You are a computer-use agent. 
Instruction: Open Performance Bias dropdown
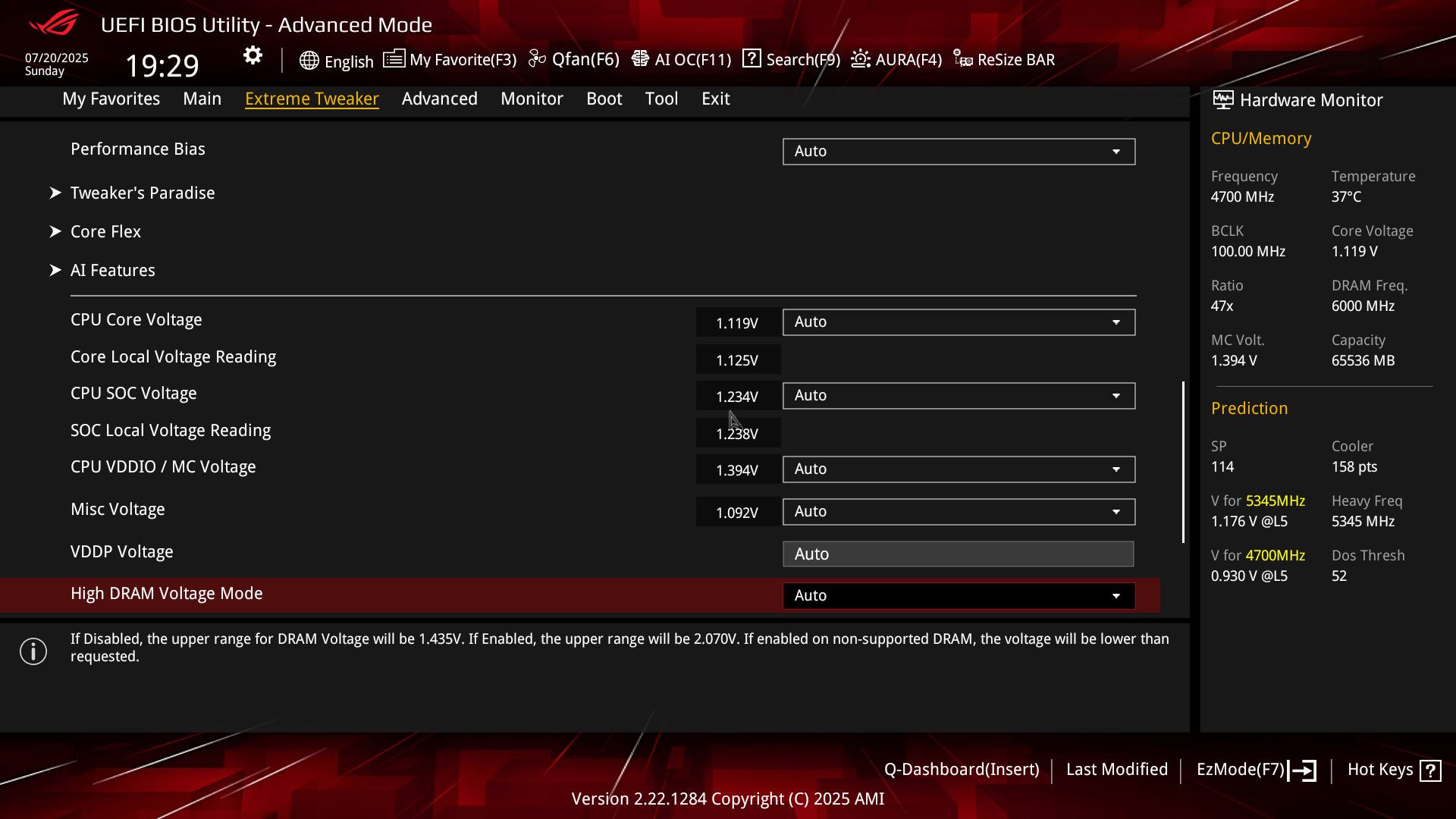pyautogui.click(x=958, y=152)
